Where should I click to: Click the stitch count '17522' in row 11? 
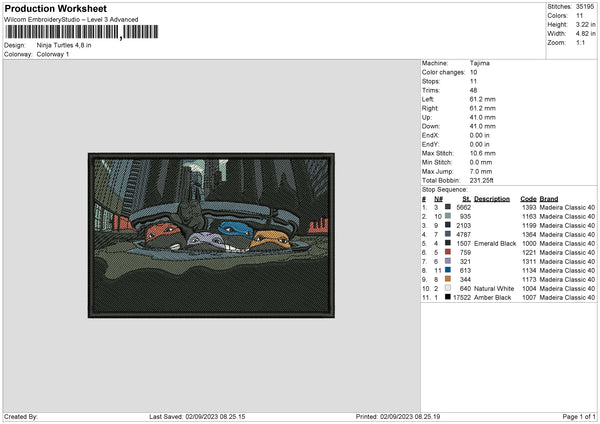click(462, 297)
